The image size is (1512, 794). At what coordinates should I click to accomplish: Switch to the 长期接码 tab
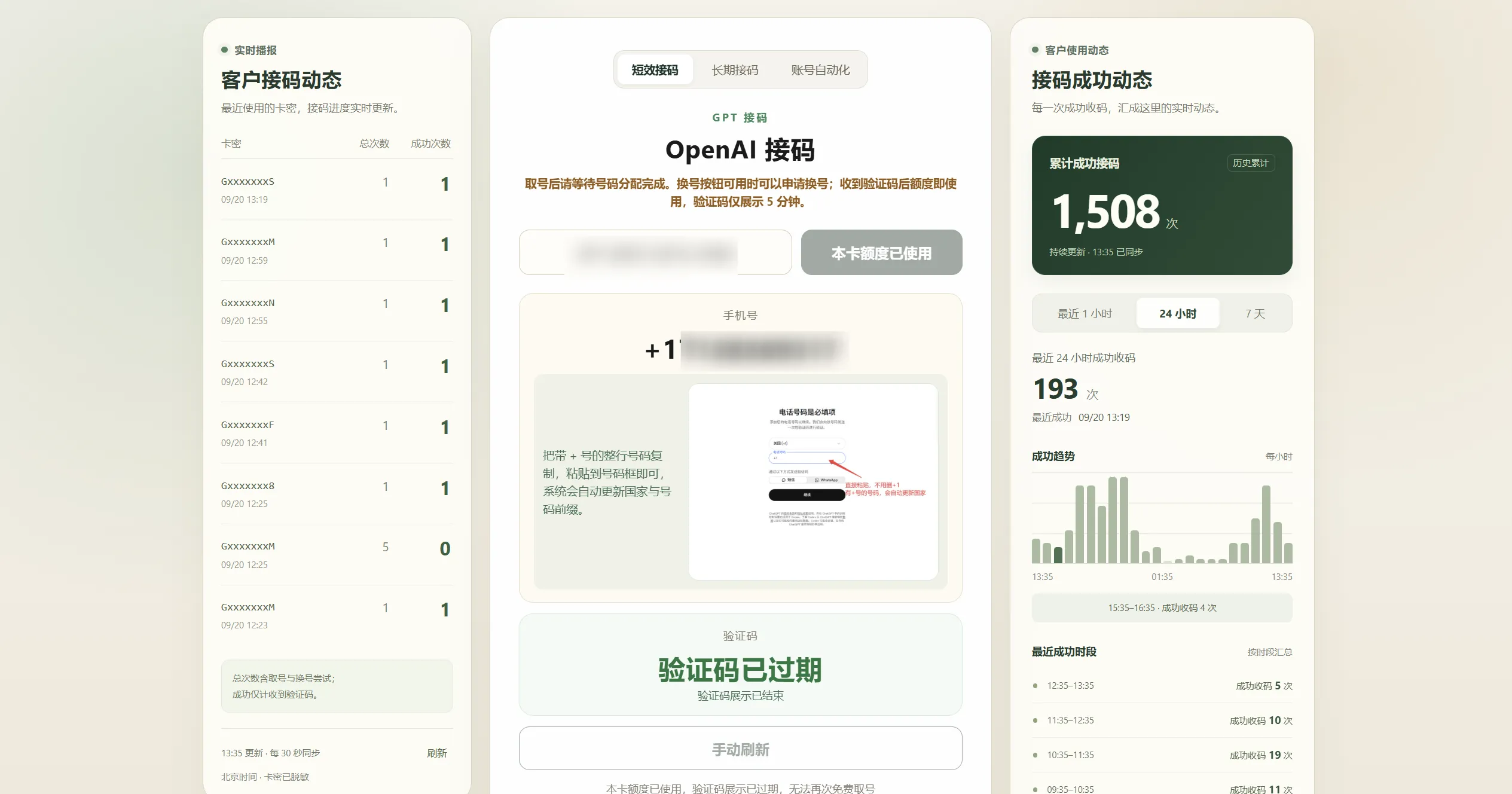point(735,70)
